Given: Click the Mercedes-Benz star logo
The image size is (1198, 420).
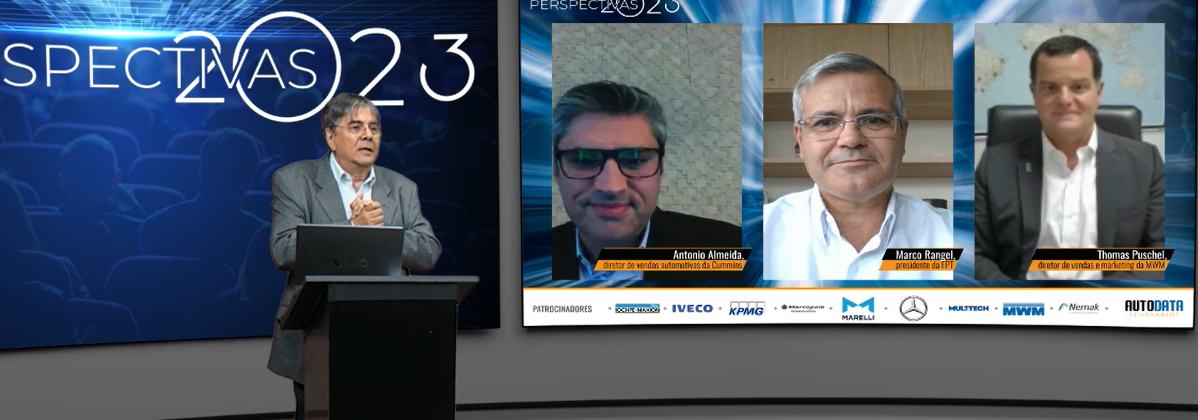Looking at the screenshot, I should pos(913,308).
